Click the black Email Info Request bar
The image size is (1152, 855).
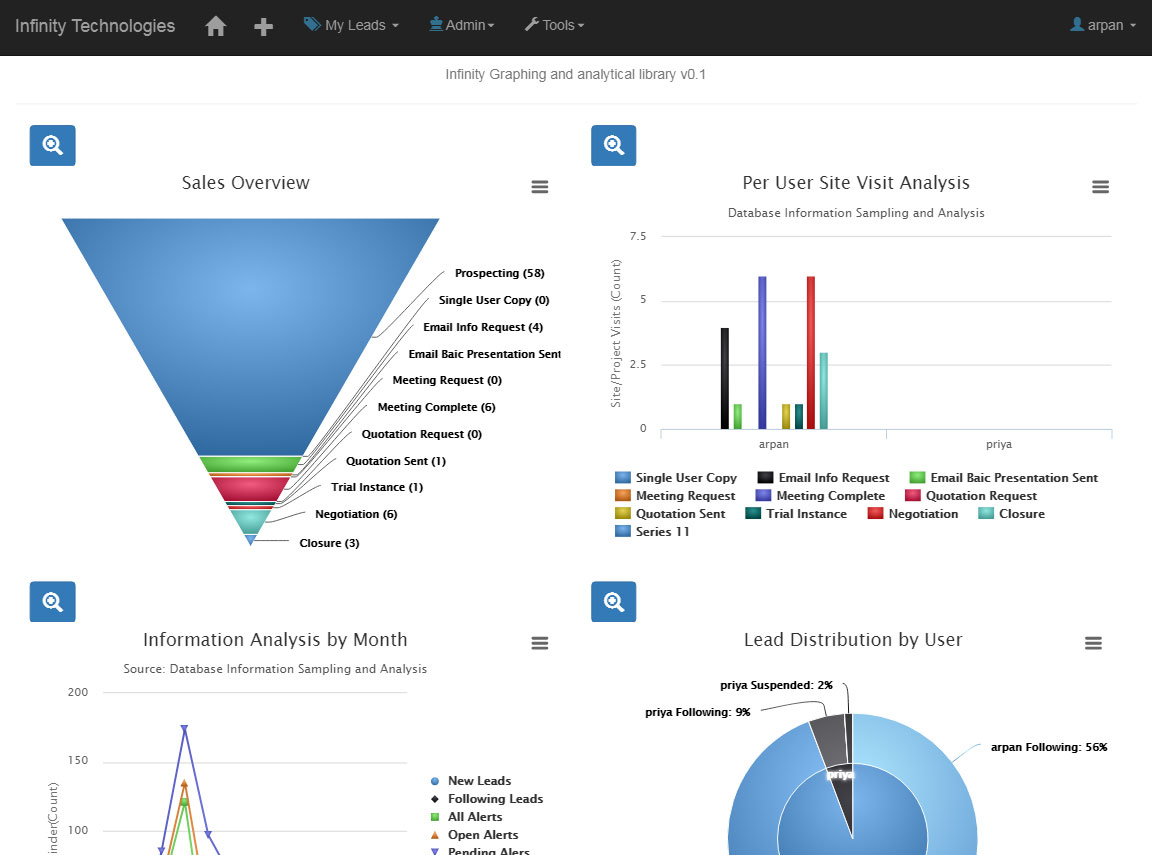(724, 378)
